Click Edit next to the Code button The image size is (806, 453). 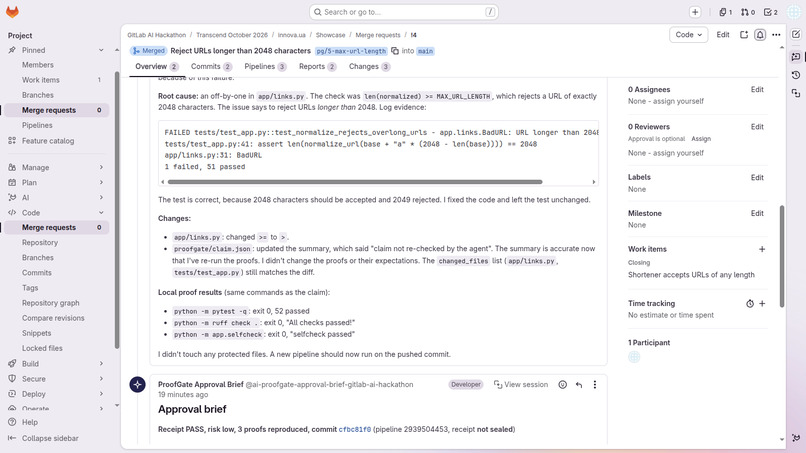pyautogui.click(x=723, y=34)
